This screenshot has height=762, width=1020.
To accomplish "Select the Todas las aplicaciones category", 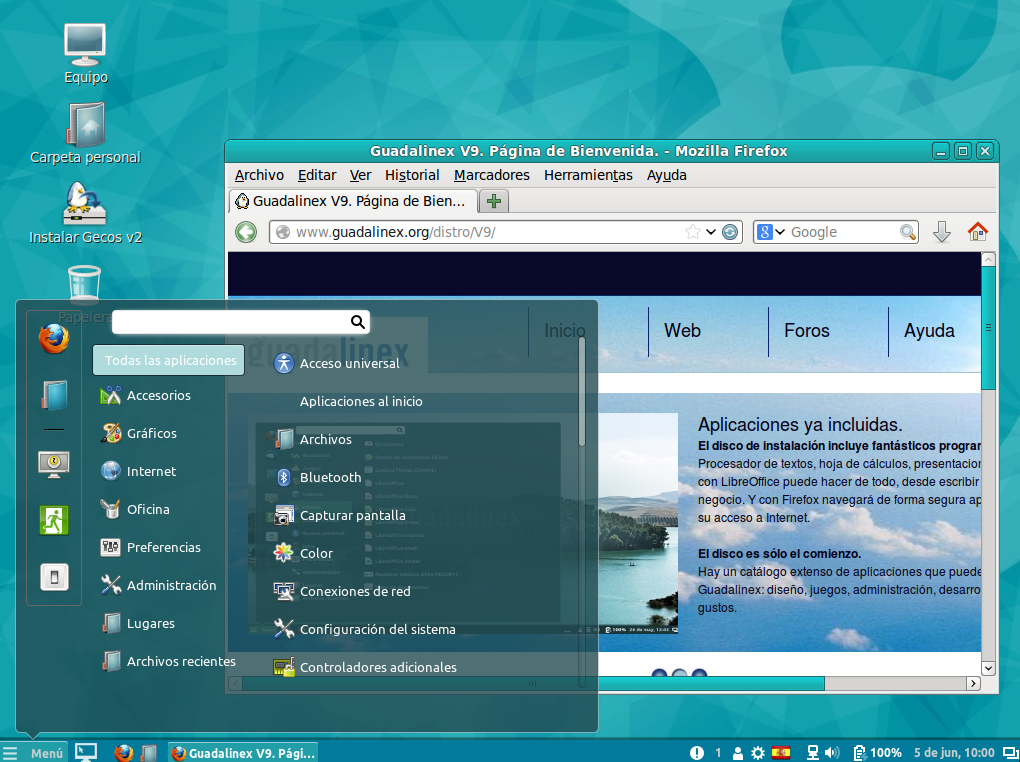I will pyautogui.click(x=168, y=360).
